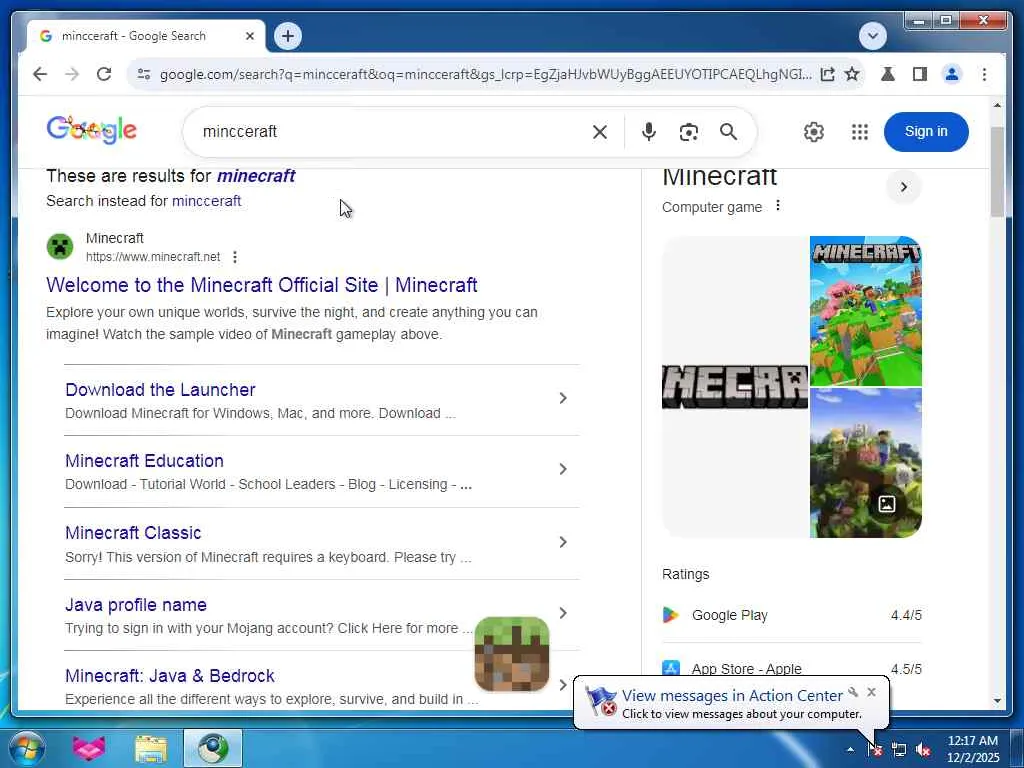1024x768 pixels.
Task: Open a new browser tab
Action: point(288,36)
